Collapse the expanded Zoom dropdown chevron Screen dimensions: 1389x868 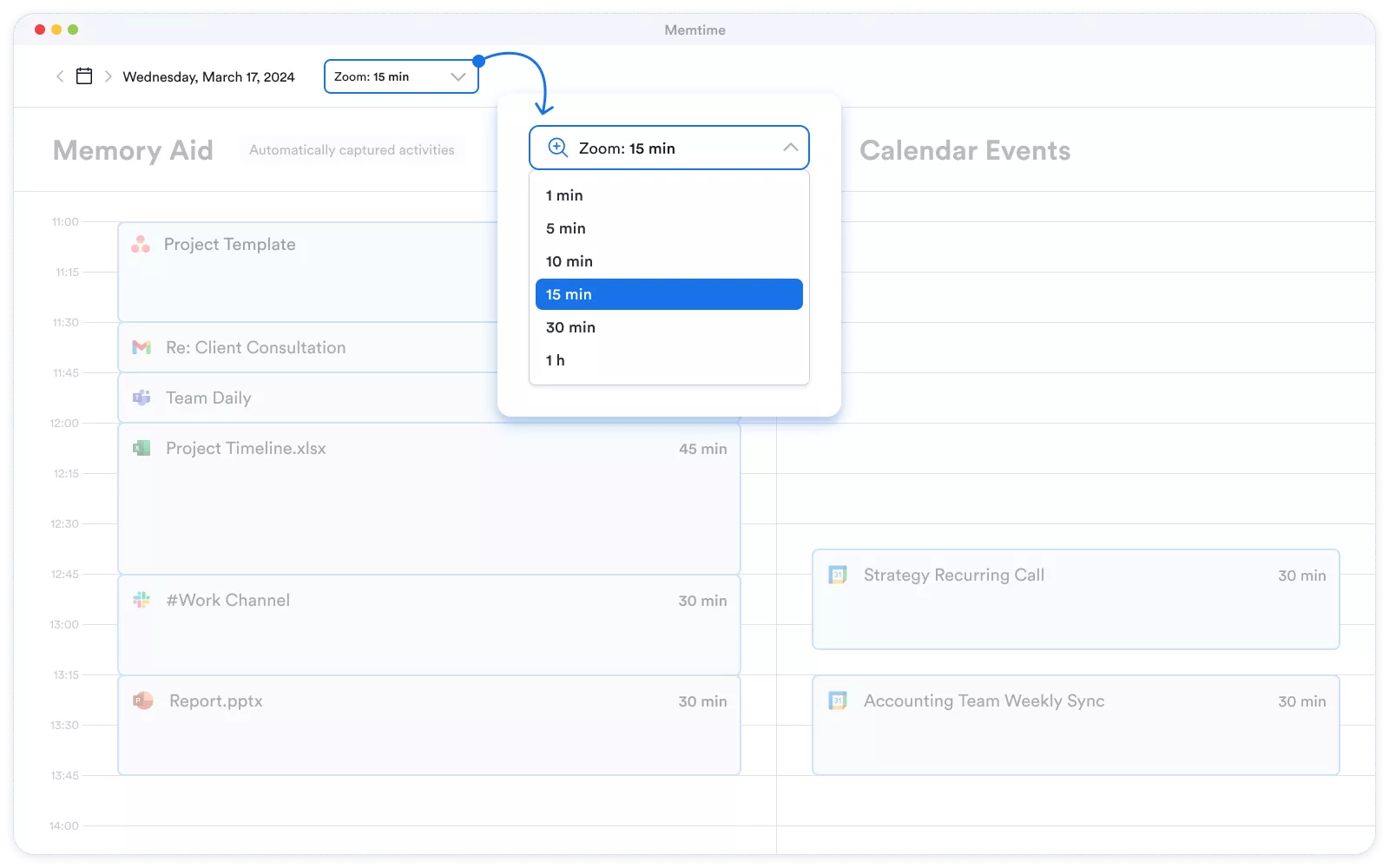point(790,148)
